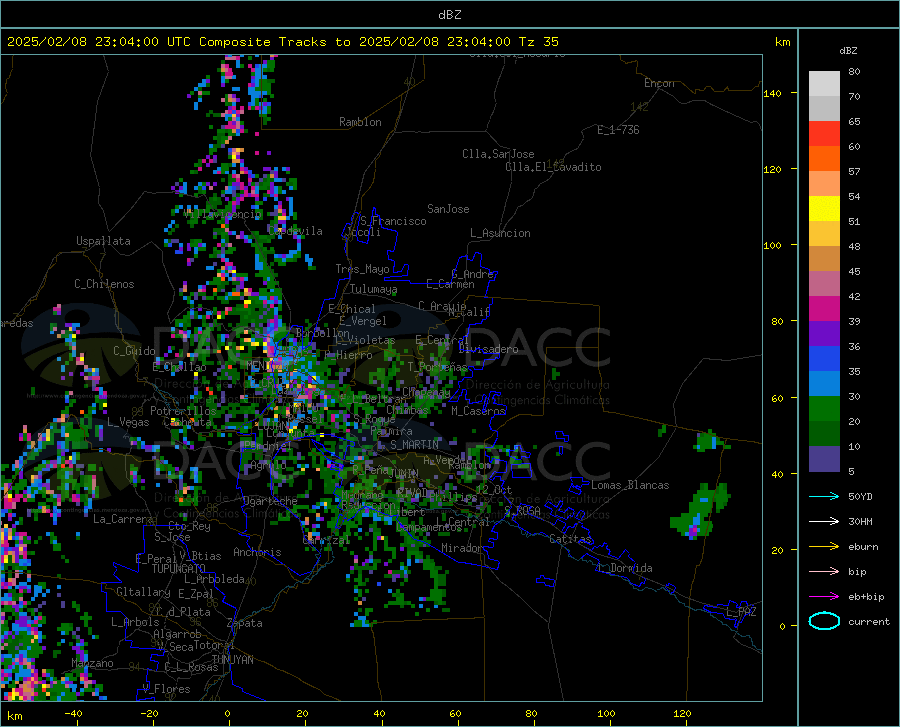The width and height of the screenshot is (900, 727).
Task: Select the Tres_Mayo label
Action: [x=362, y=269]
